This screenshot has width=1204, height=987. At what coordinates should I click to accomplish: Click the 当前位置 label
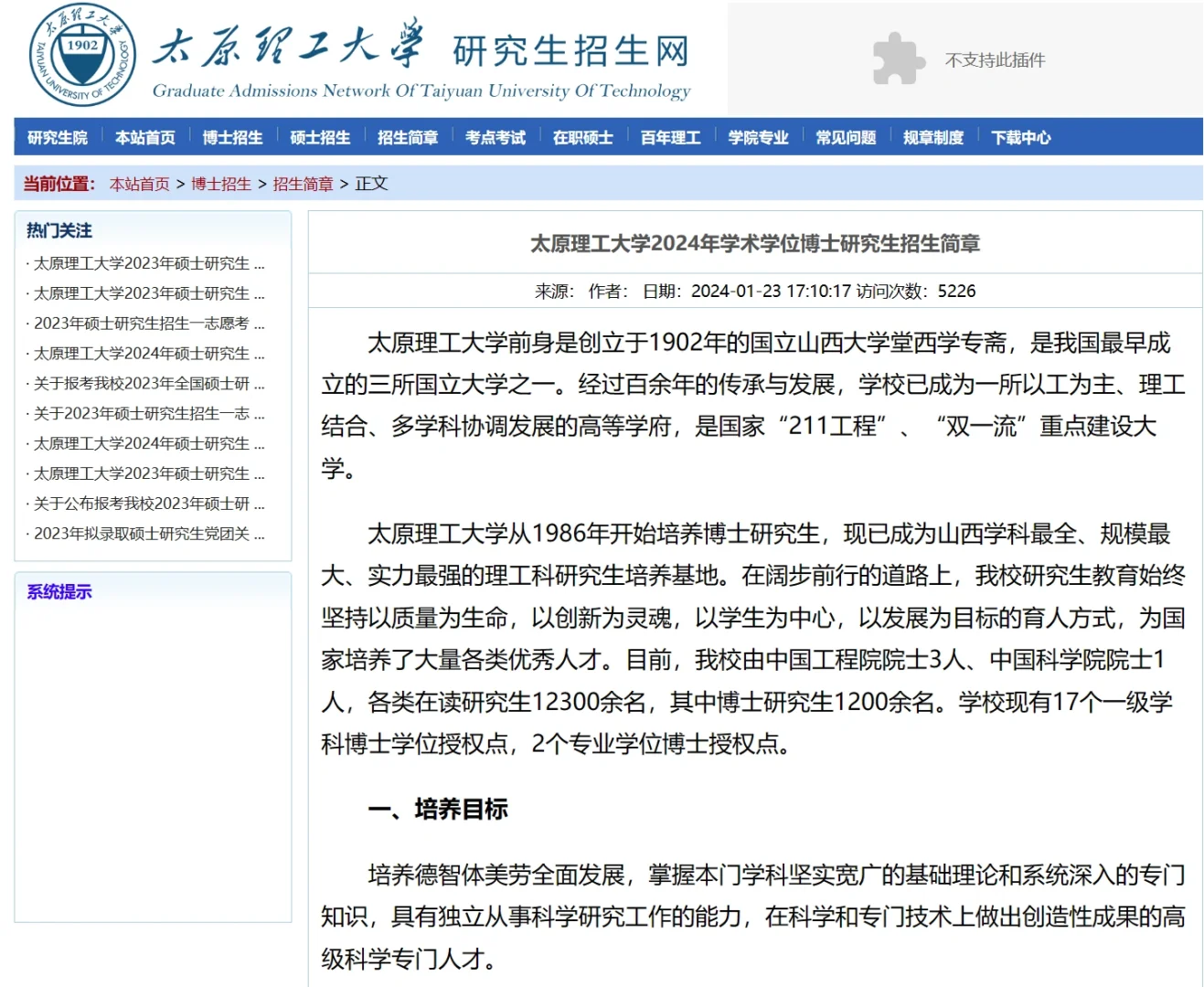pyautogui.click(x=59, y=184)
